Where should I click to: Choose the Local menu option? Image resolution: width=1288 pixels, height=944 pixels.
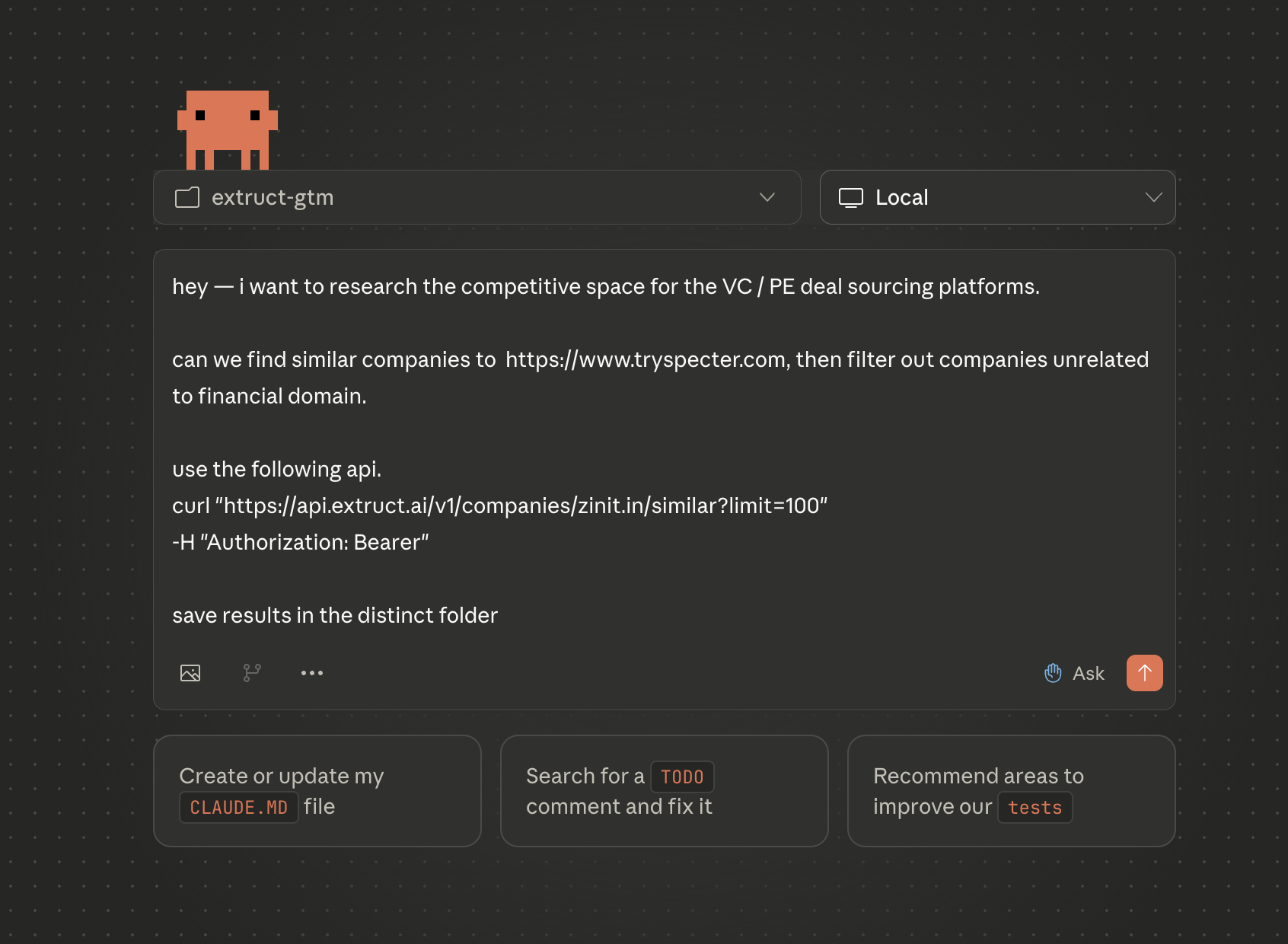(902, 197)
